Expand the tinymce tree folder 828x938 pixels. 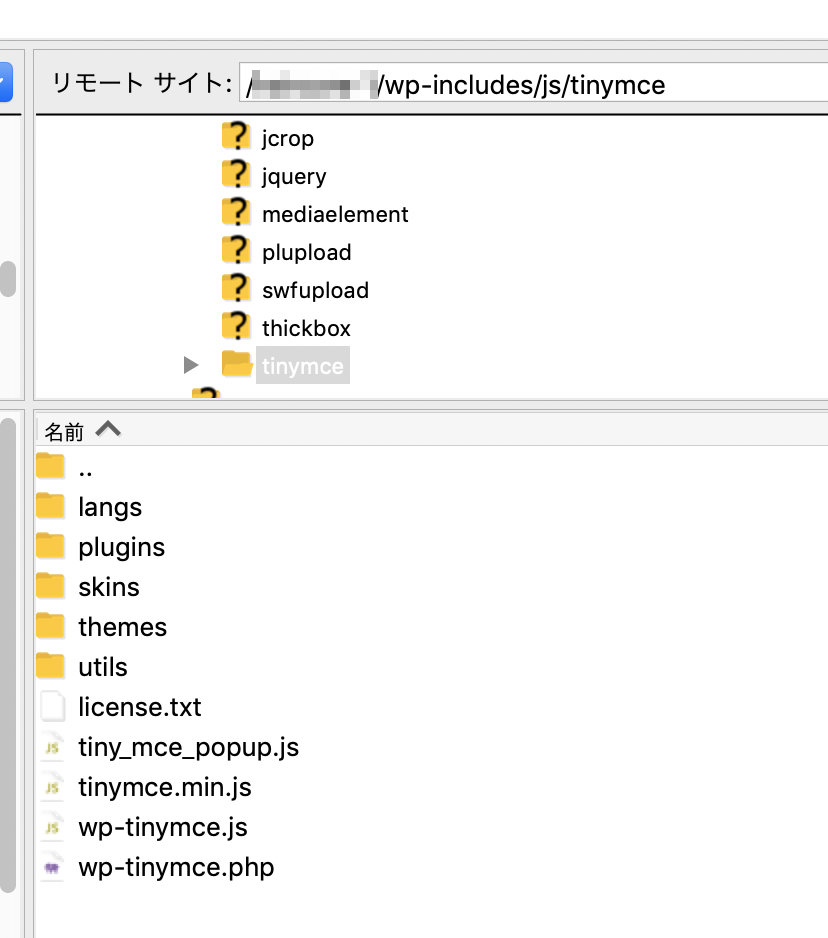pyautogui.click(x=191, y=366)
